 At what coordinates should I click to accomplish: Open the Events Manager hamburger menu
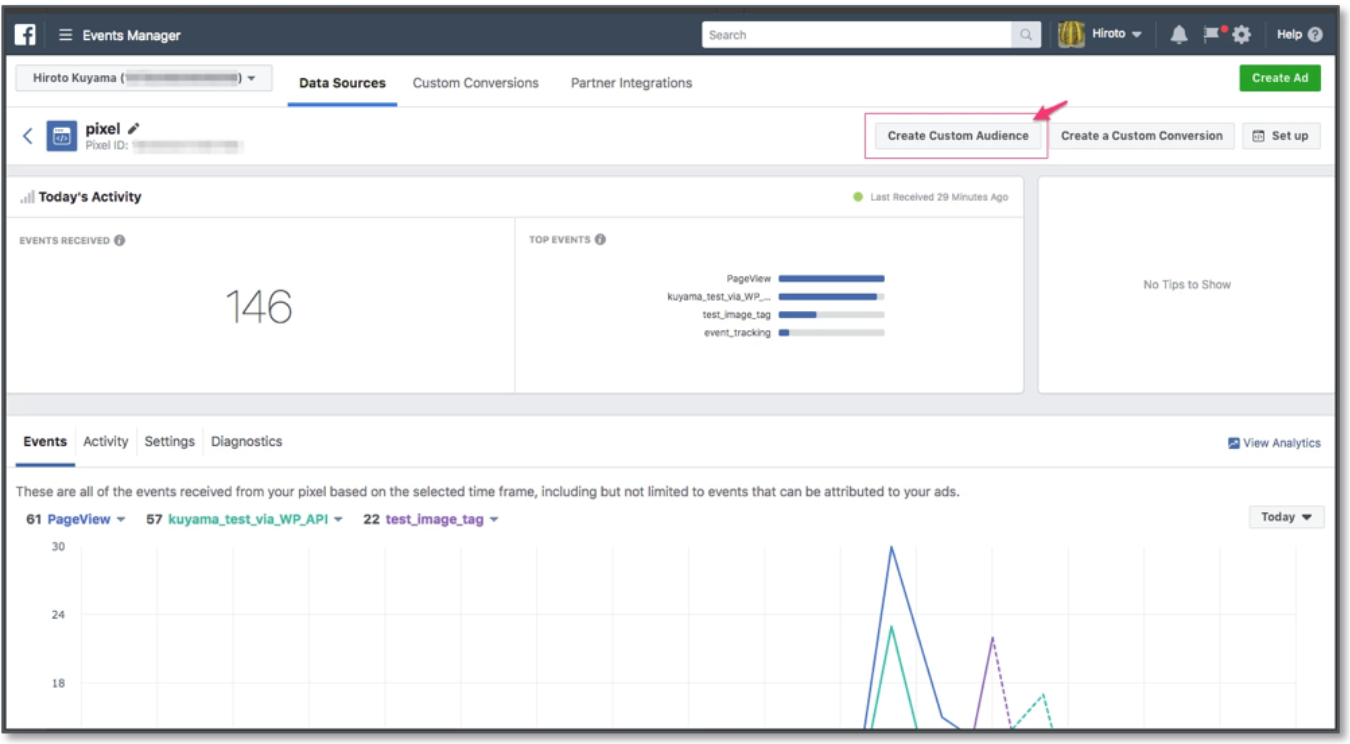point(66,35)
